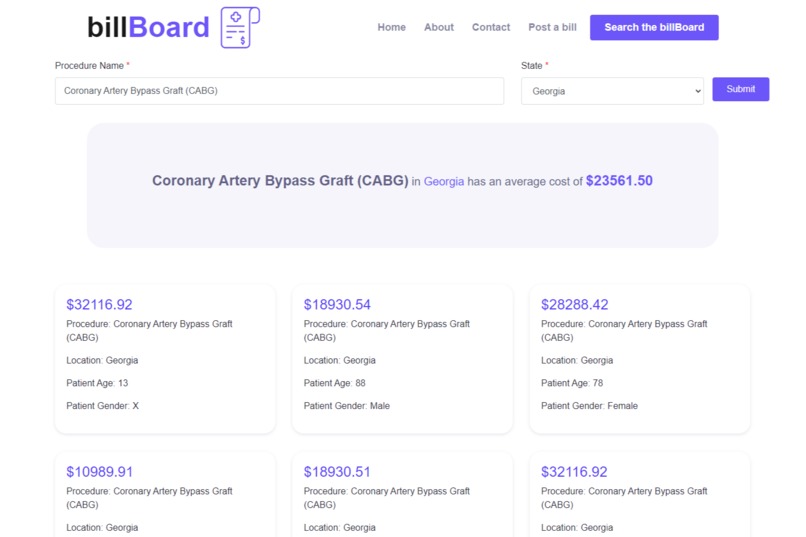Click the billBoard medical bill logo icon
The width and height of the screenshot is (806, 537).
pyautogui.click(x=240, y=27)
